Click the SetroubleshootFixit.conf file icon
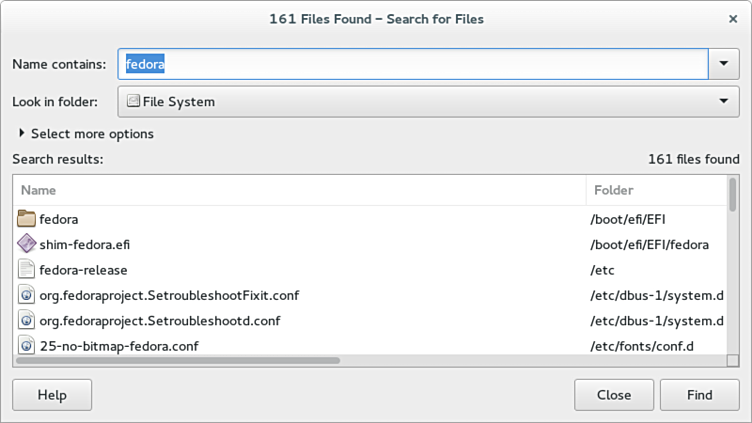Image resolution: width=752 pixels, height=423 pixels. click(x=27, y=296)
